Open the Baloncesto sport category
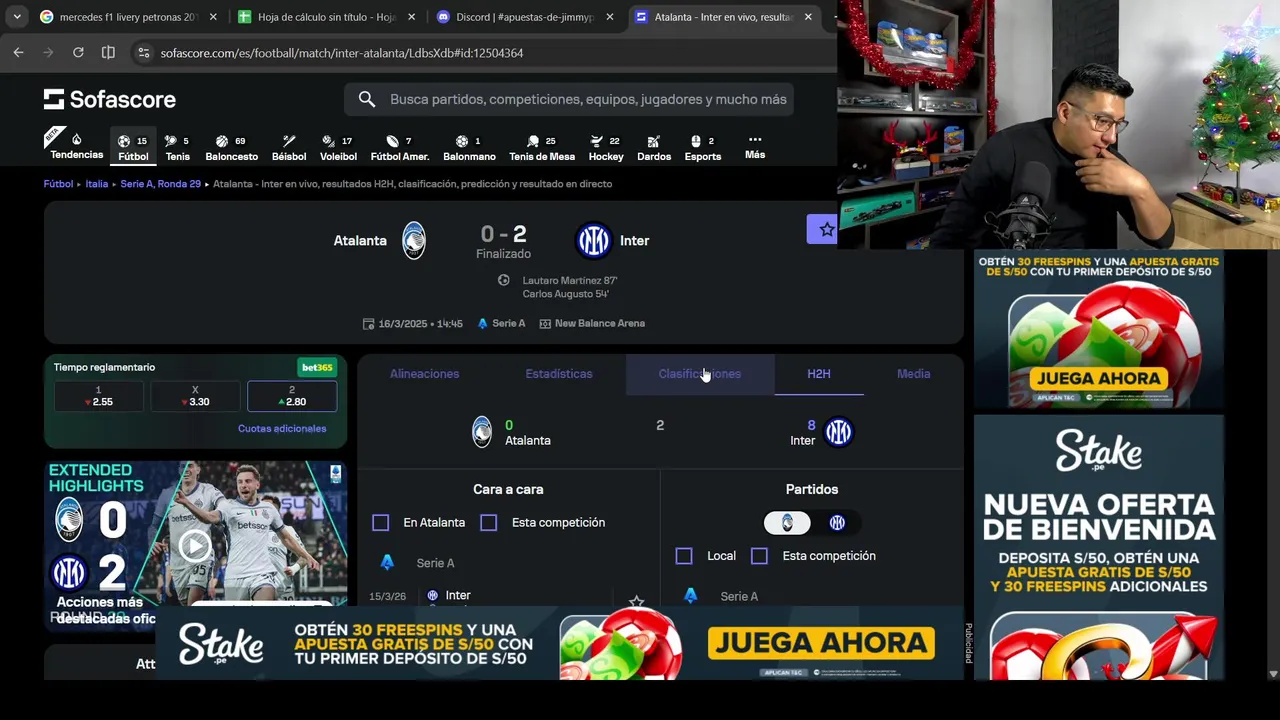This screenshot has width=1280, height=720. pyautogui.click(x=231, y=147)
